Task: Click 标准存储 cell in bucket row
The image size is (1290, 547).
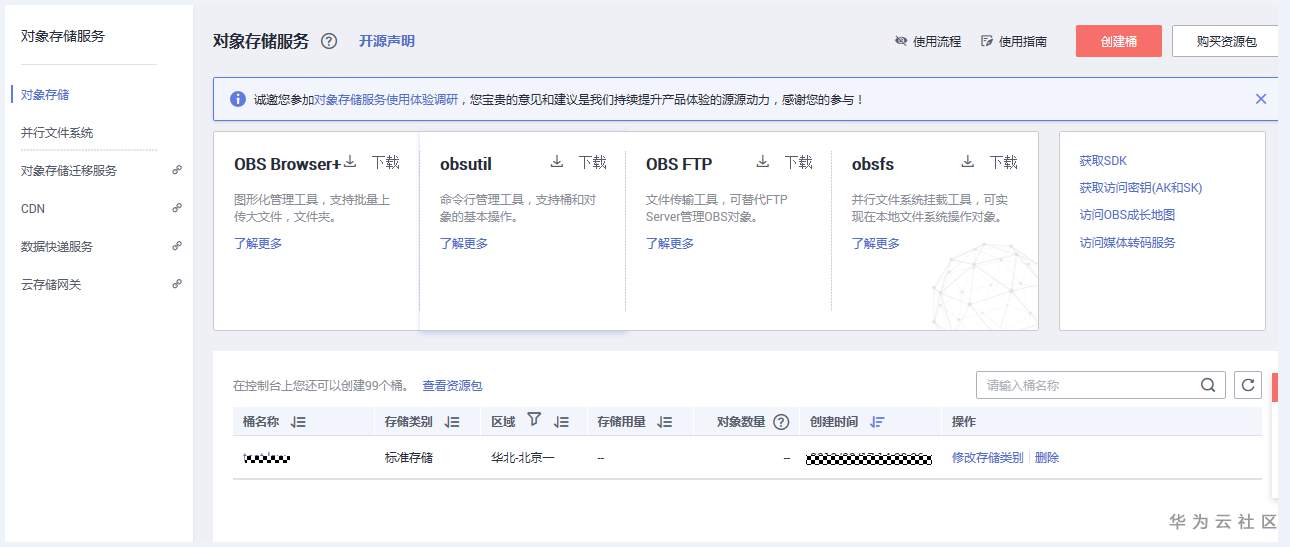Action: point(409,458)
